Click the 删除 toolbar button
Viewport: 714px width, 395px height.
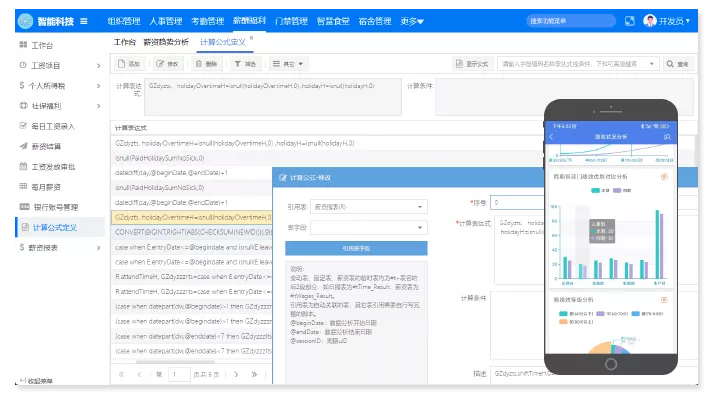206,64
